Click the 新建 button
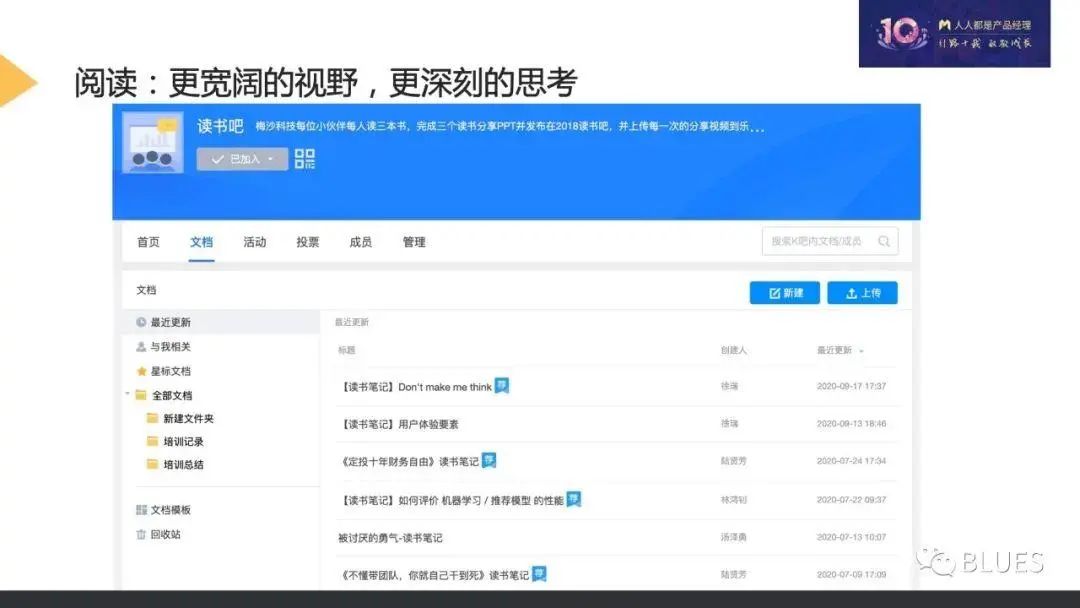Viewport: 1080px width, 608px height. click(785, 293)
